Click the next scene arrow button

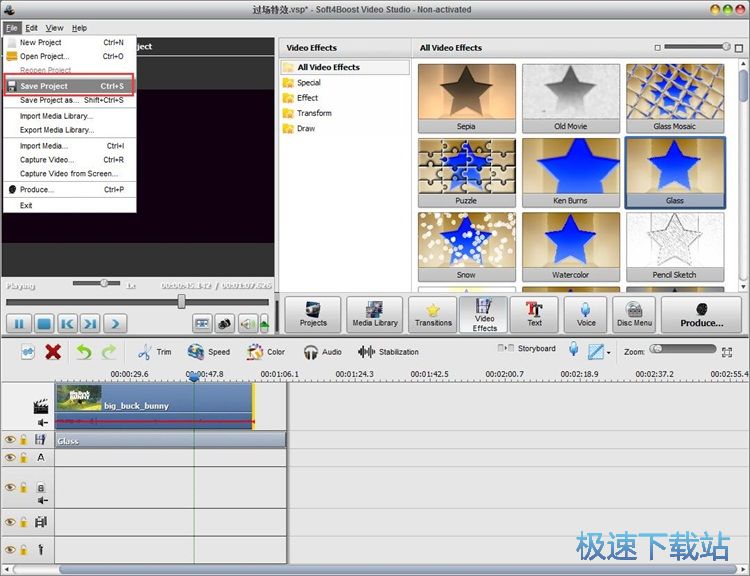tap(115, 324)
